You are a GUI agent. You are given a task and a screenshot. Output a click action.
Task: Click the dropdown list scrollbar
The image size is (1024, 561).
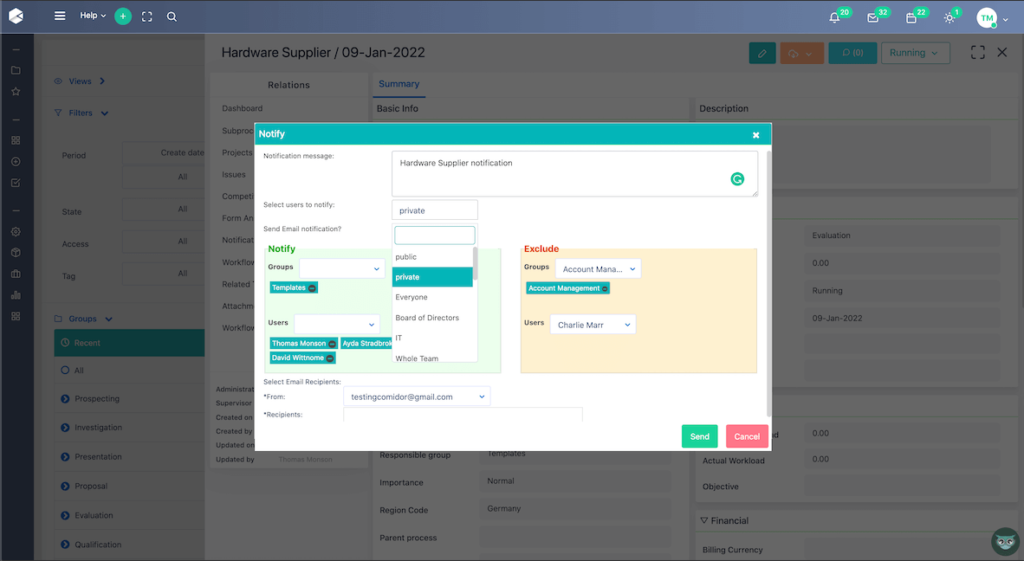475,263
